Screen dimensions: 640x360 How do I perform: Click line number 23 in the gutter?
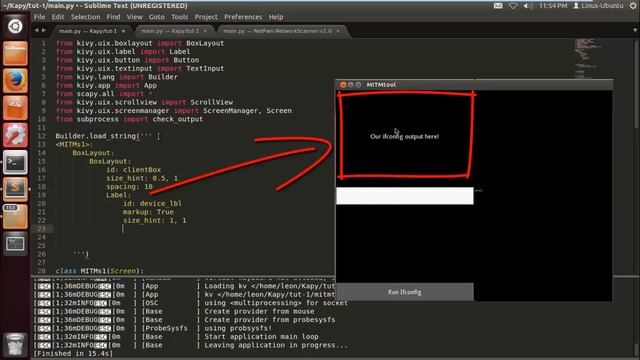point(42,229)
